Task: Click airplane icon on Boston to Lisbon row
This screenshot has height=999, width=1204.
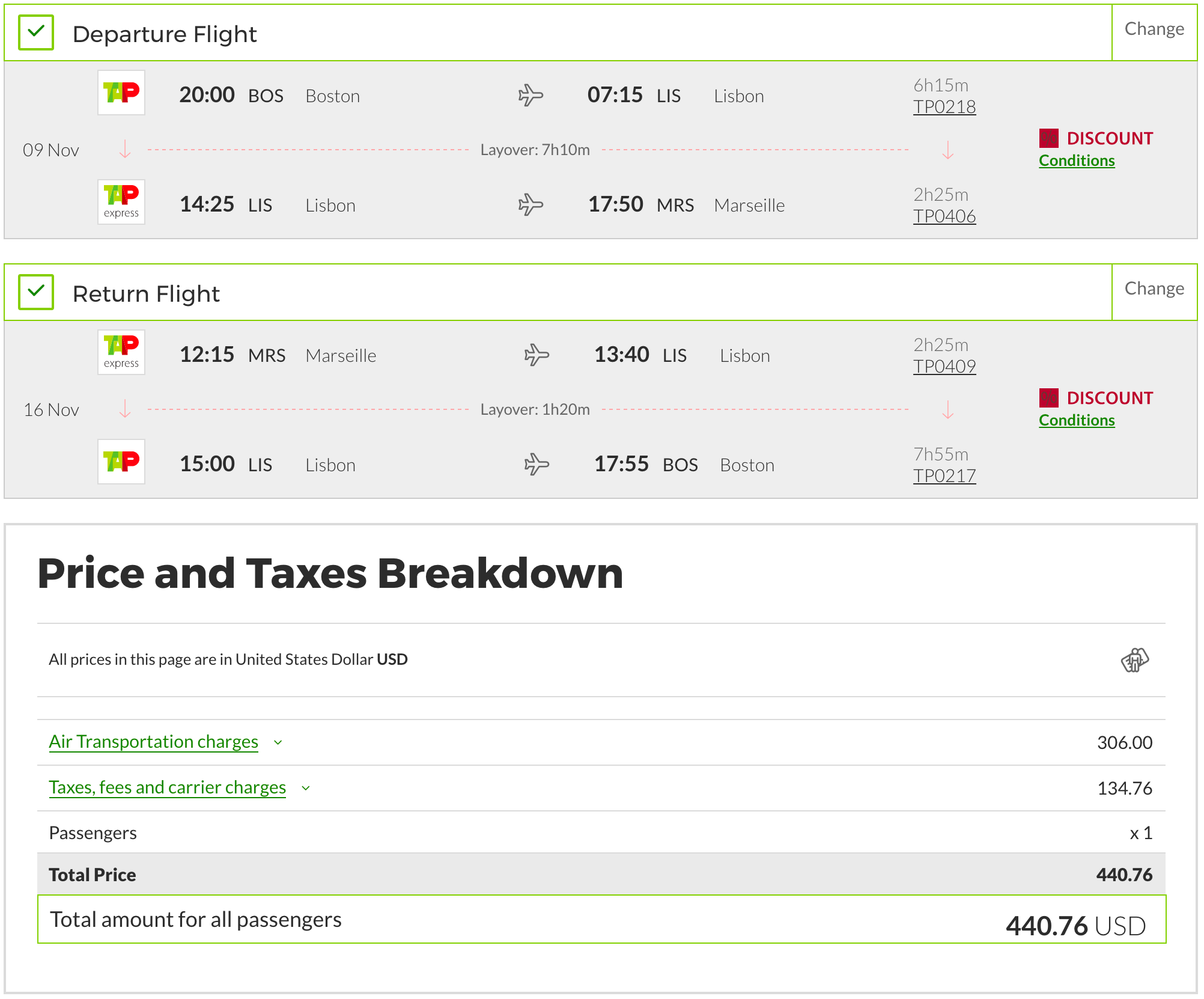Action: tap(531, 95)
